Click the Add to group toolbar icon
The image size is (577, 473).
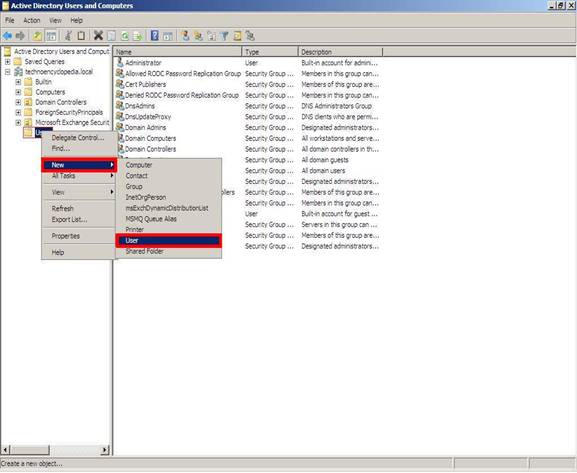pos(251,36)
